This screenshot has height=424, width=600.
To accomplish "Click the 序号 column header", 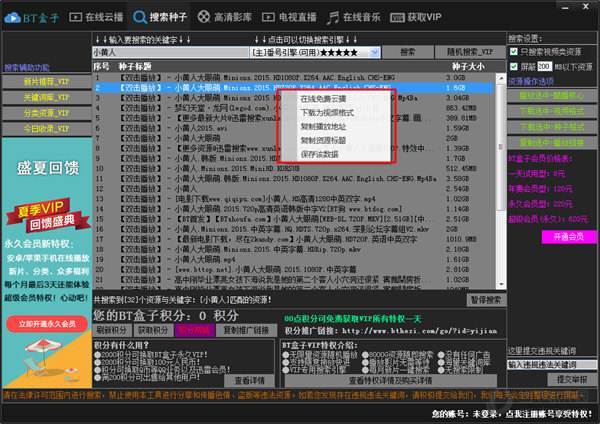I will 101,67.
